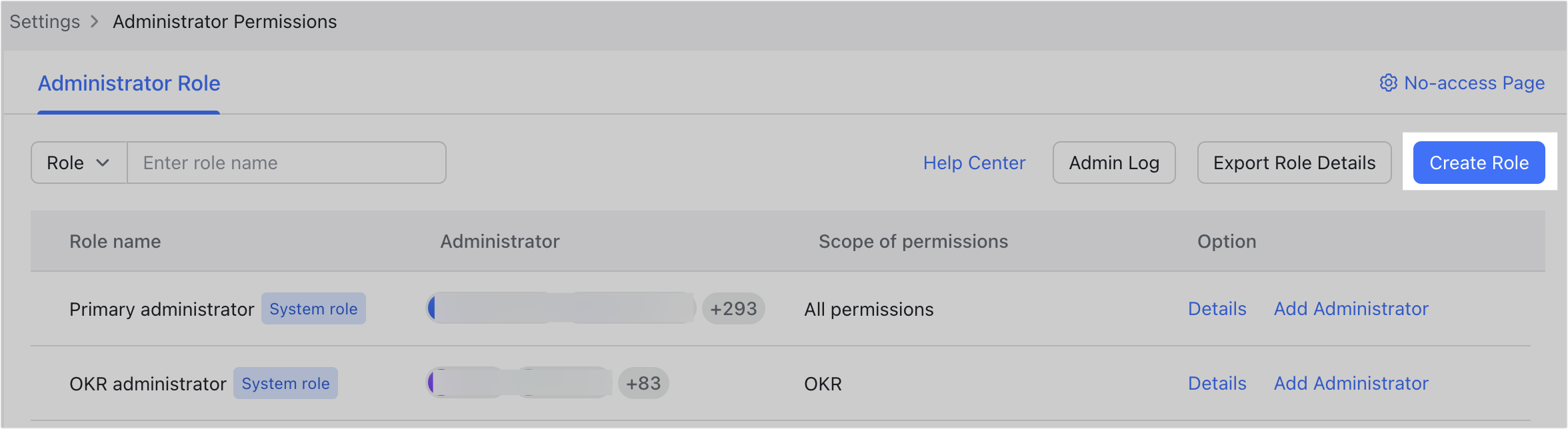The width and height of the screenshot is (1568, 429).
Task: Select the System role badge for OKR administrator
Action: pos(285,383)
